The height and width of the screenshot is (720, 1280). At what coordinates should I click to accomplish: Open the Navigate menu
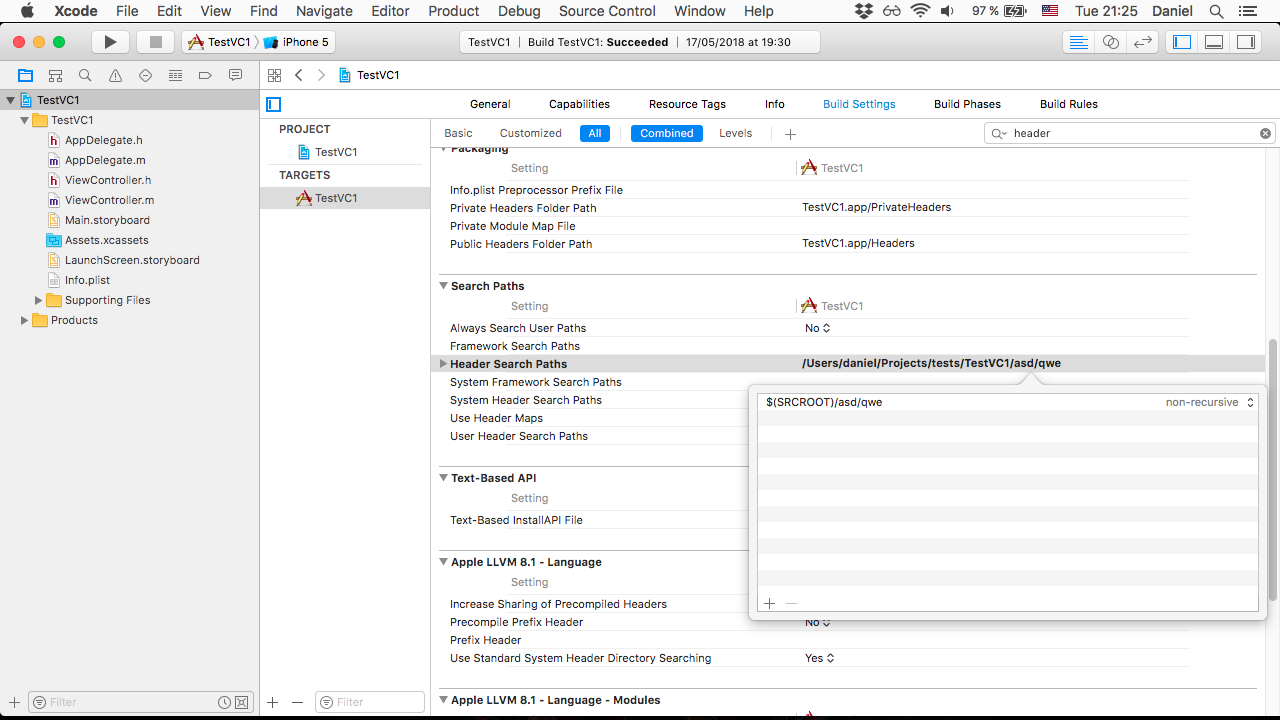tap(324, 11)
